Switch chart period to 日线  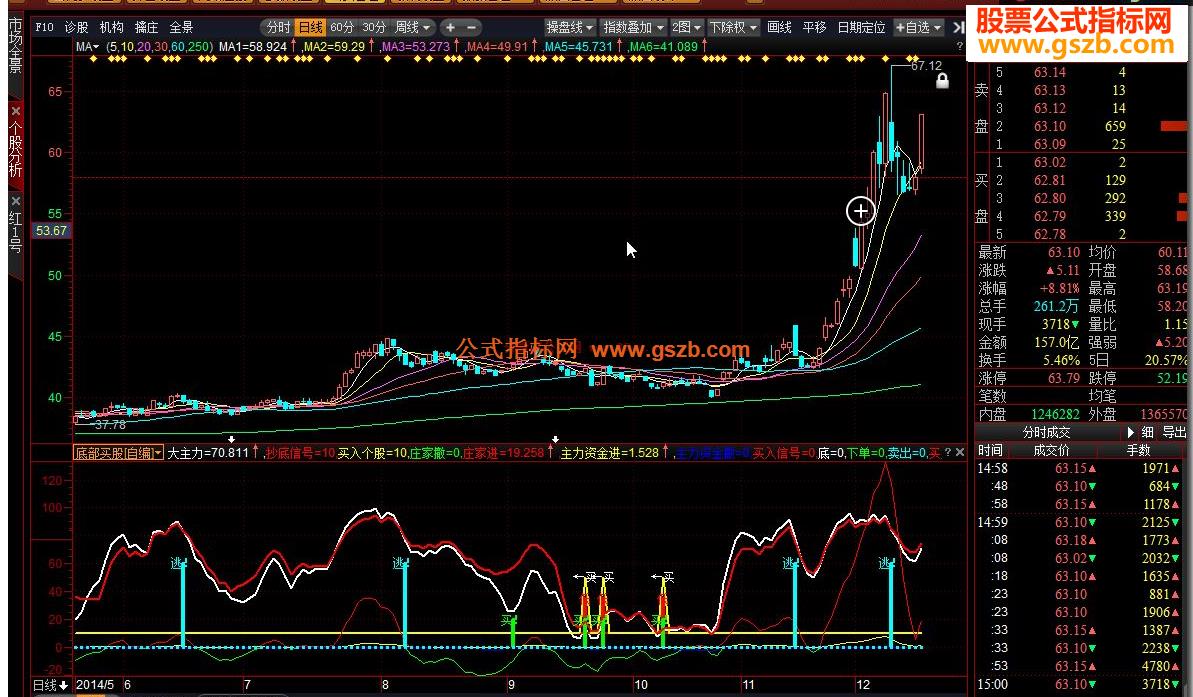(x=310, y=28)
